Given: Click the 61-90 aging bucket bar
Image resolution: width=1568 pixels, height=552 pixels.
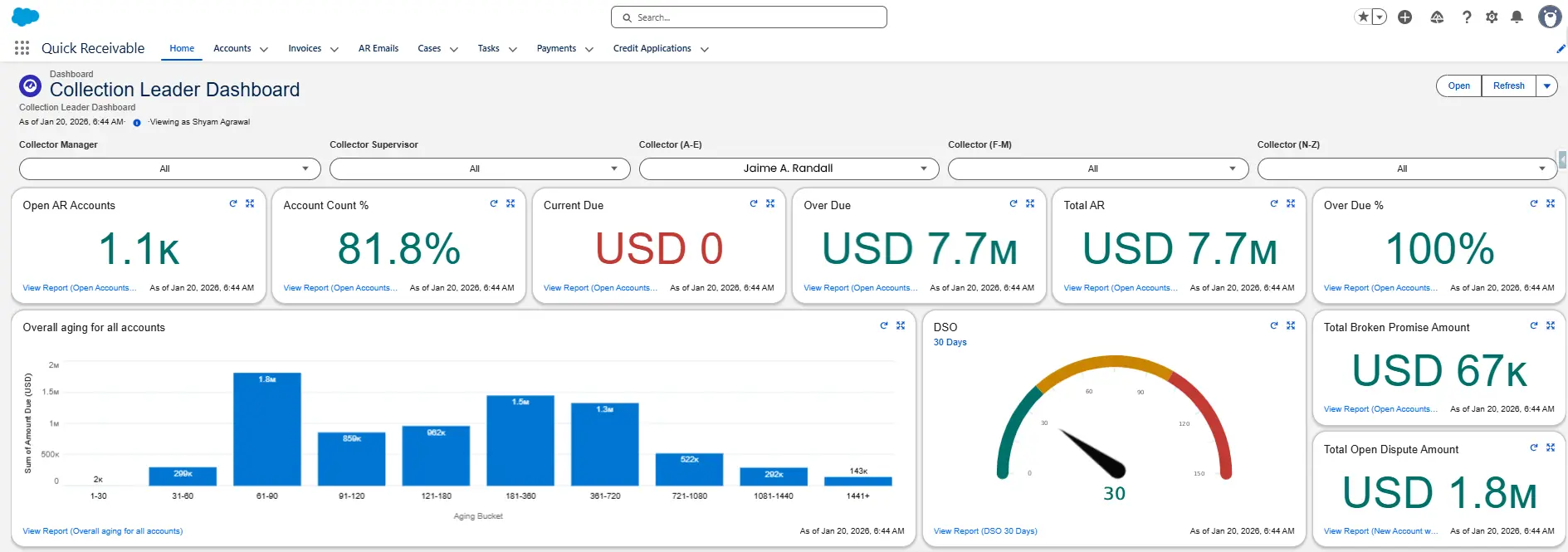Looking at the screenshot, I should [266, 429].
